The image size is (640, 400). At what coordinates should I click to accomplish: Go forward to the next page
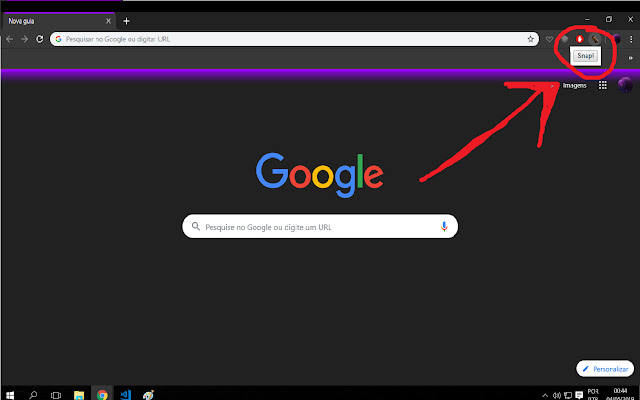pos(24,39)
